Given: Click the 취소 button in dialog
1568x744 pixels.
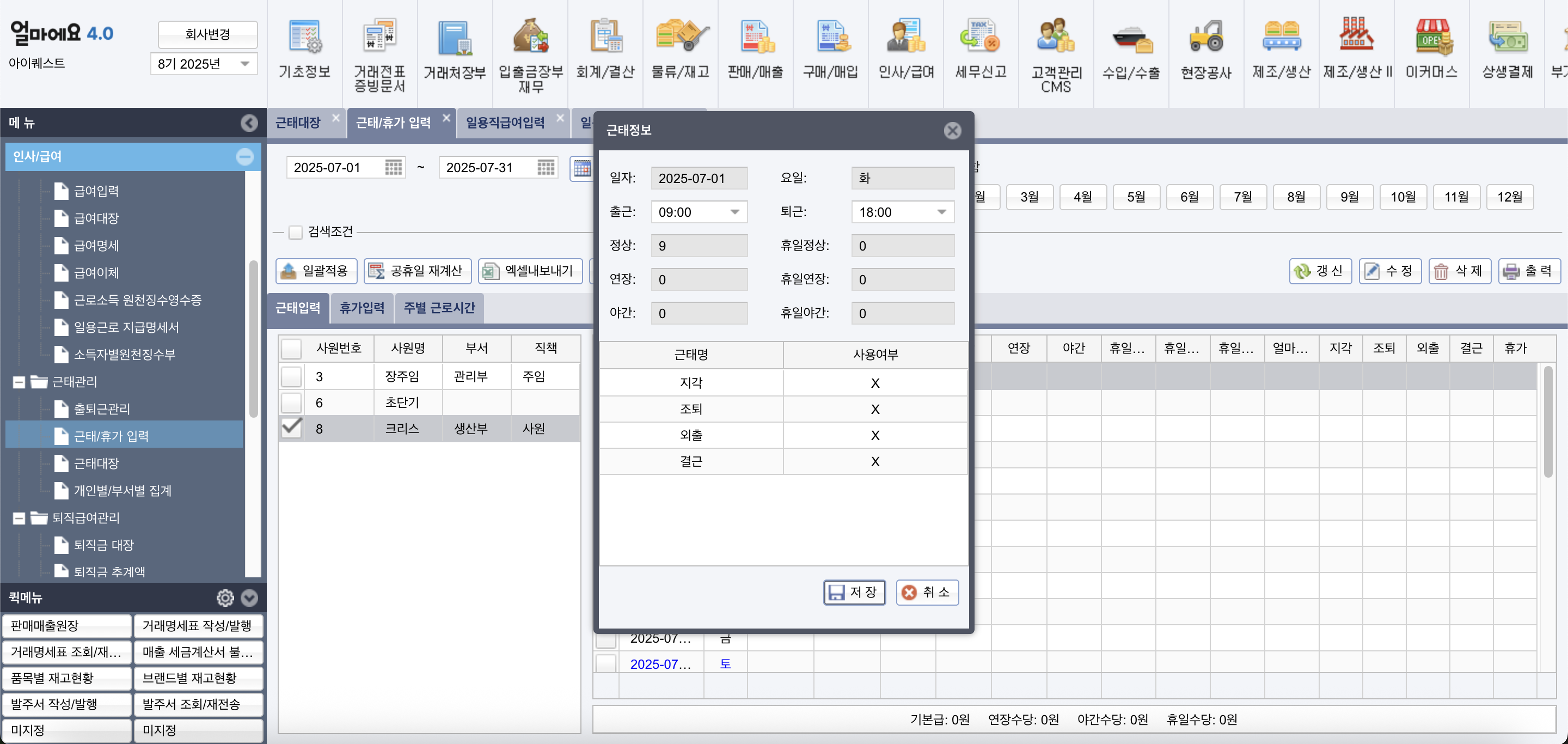Looking at the screenshot, I should [x=927, y=592].
